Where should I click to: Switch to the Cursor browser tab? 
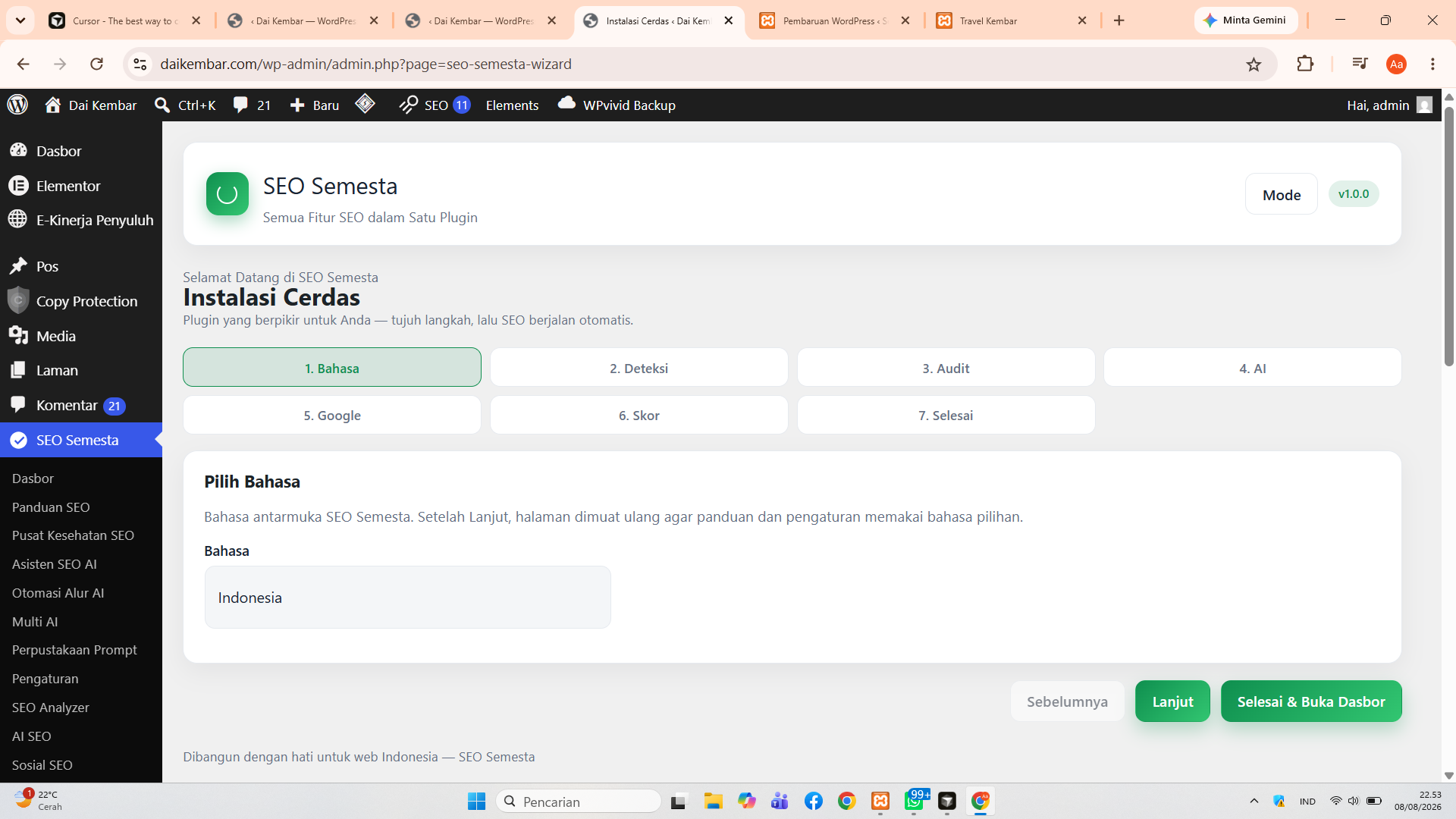pos(126,20)
